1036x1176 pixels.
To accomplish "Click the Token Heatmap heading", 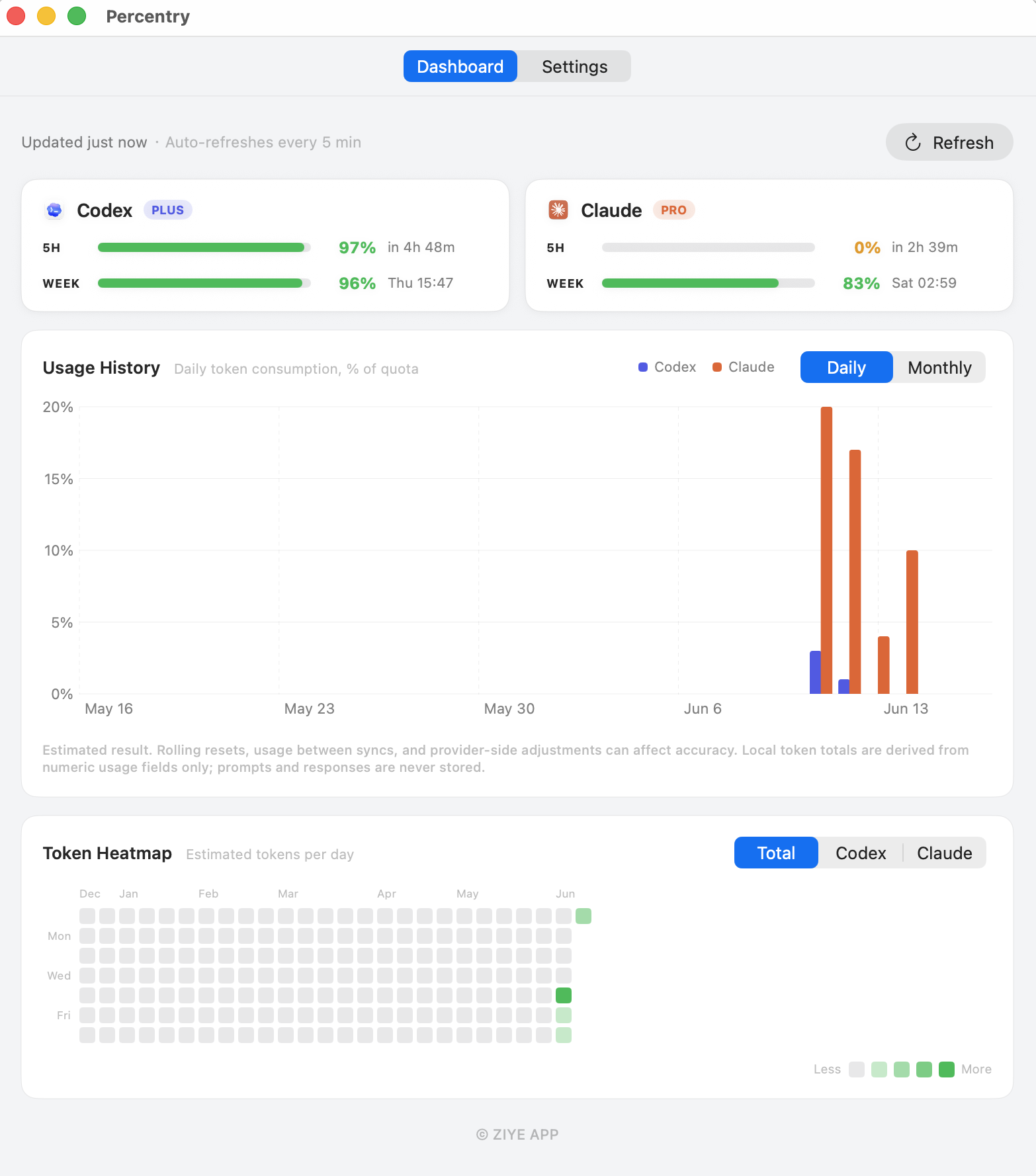I will tap(107, 853).
